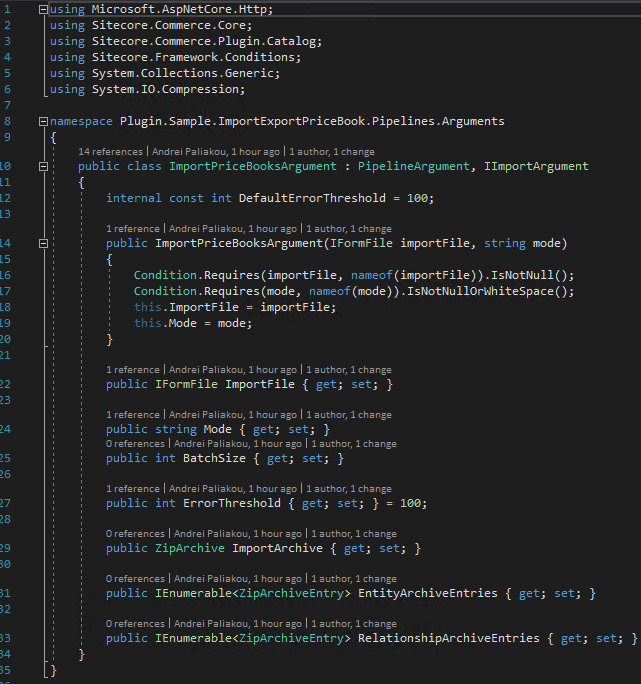Viewport: 641px width, 684px height.
Task: Open 'Andrei Paliakou, 1 hour ago' above ErrorThreshold property
Action: point(233,489)
